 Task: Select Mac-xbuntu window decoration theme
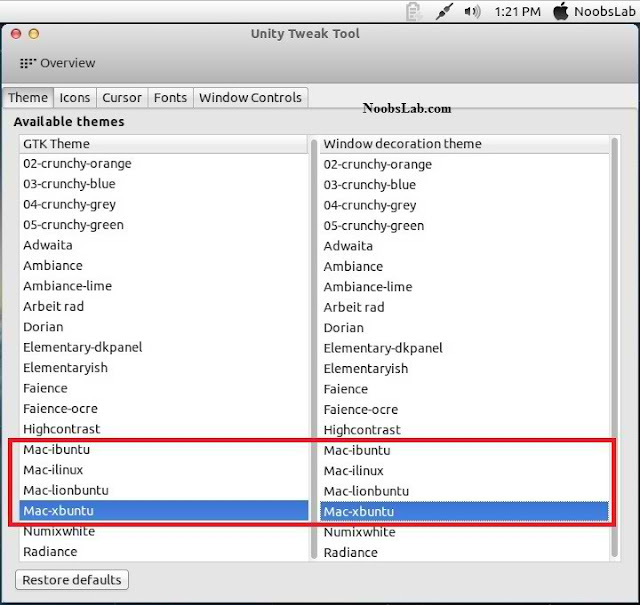coord(464,512)
